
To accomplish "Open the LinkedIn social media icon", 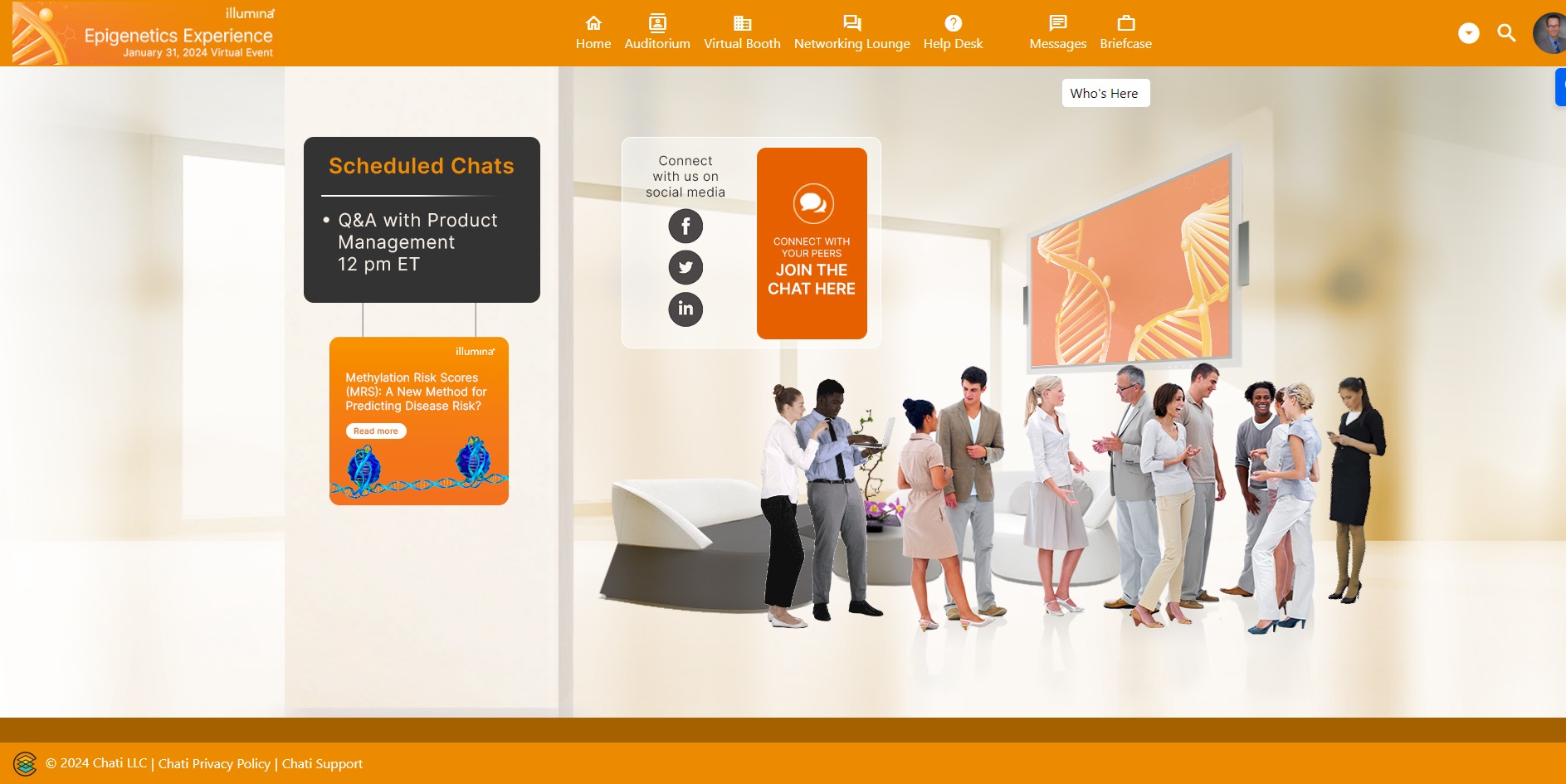I will [685, 309].
